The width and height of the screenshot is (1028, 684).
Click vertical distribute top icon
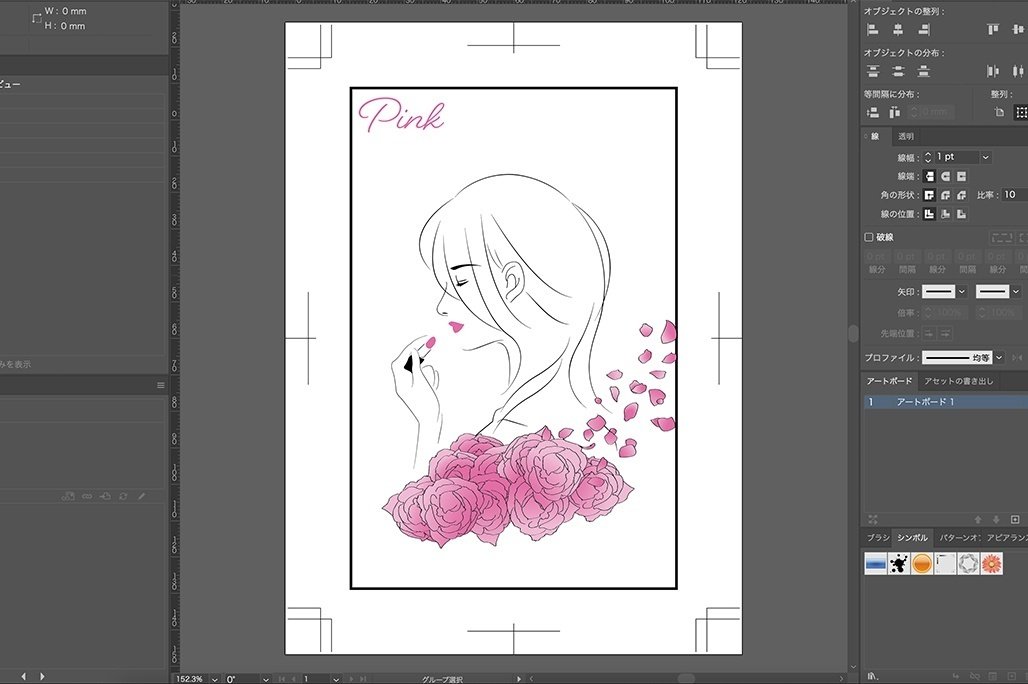(x=873, y=71)
